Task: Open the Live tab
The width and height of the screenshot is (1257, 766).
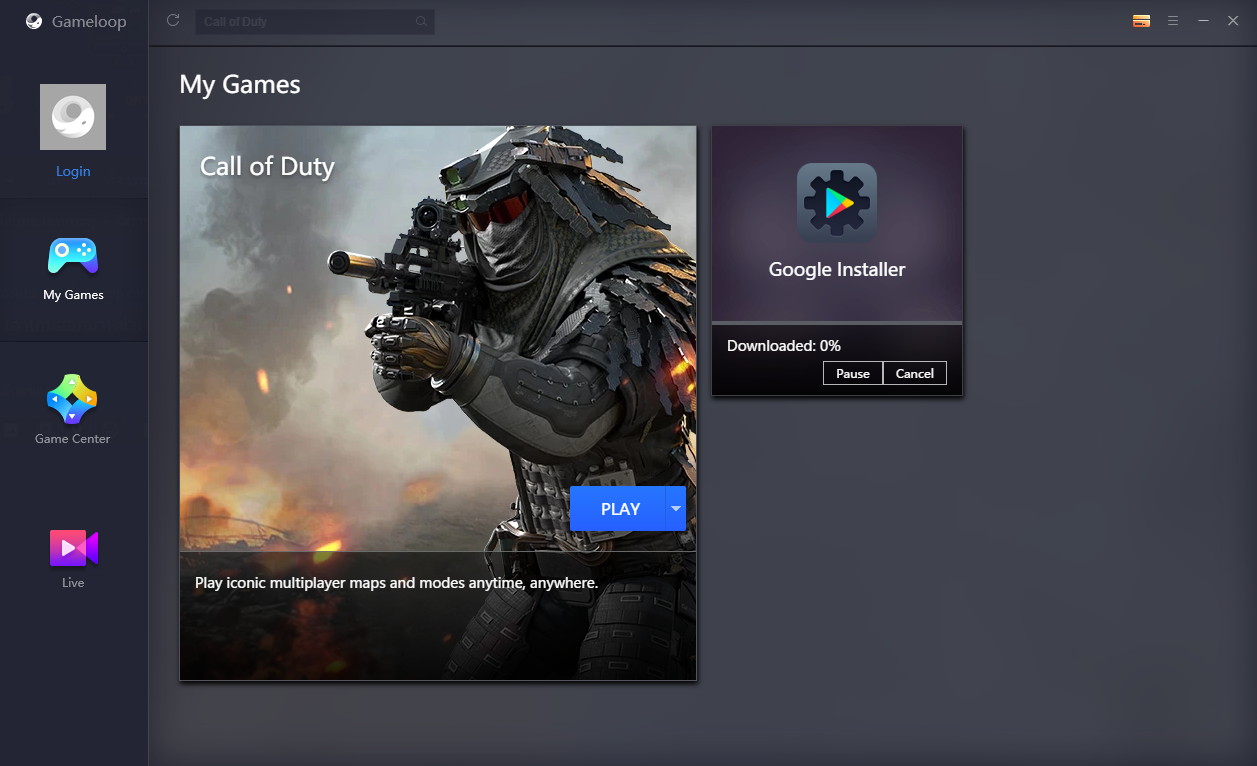Action: [x=73, y=557]
